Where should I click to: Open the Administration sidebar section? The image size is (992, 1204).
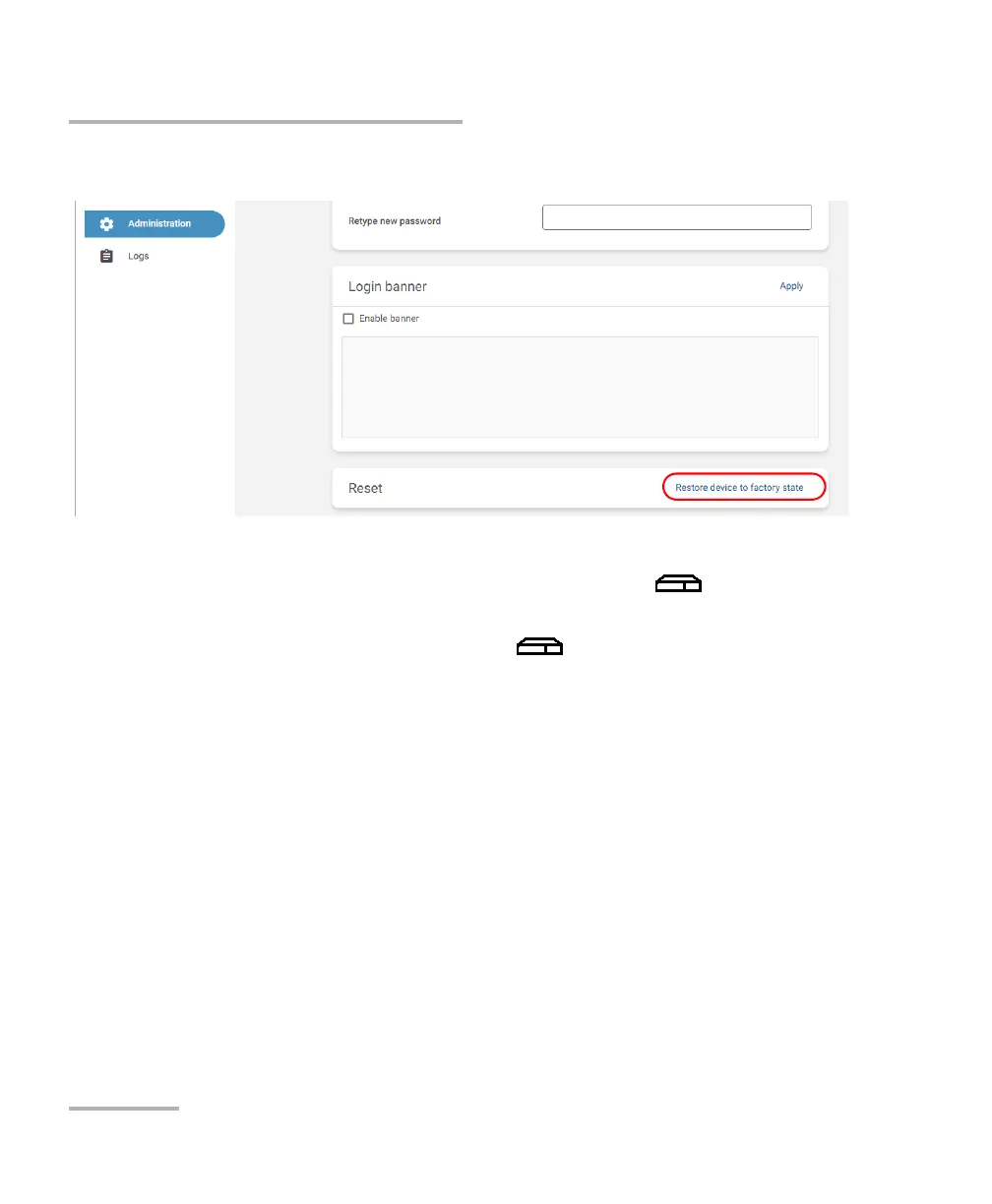coord(155,224)
